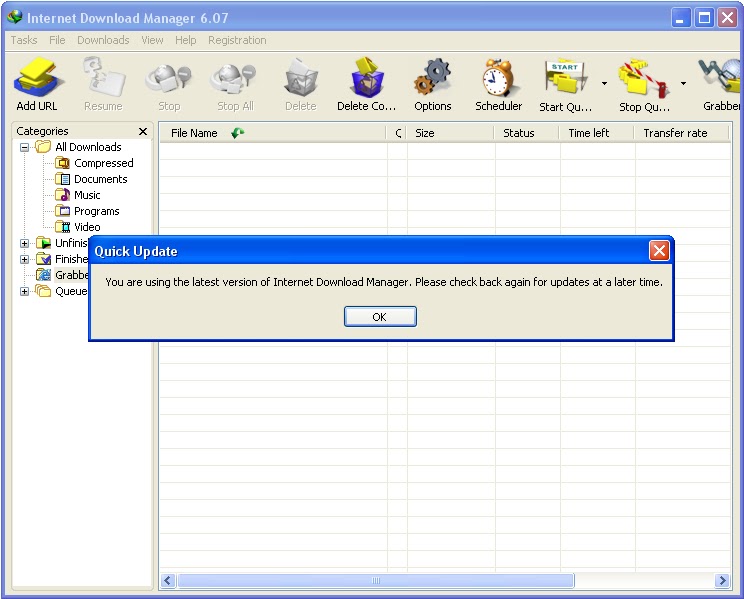Sort by Transfer rate column header
The height and width of the screenshot is (599, 744).
pos(681,133)
